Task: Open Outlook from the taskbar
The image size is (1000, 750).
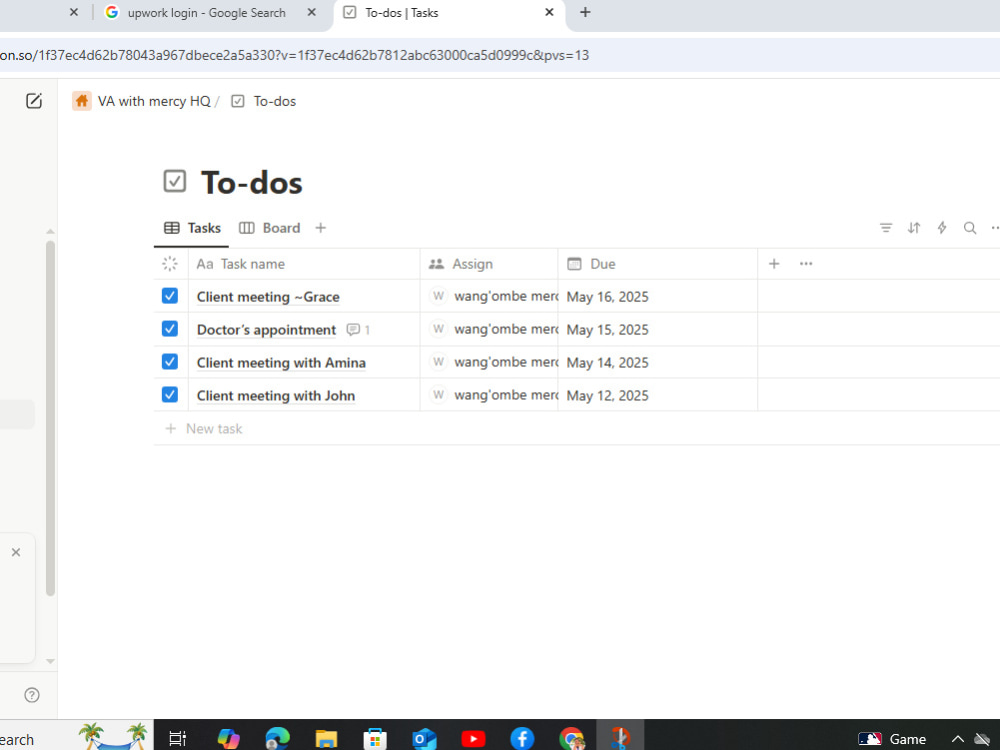Action: (x=424, y=739)
